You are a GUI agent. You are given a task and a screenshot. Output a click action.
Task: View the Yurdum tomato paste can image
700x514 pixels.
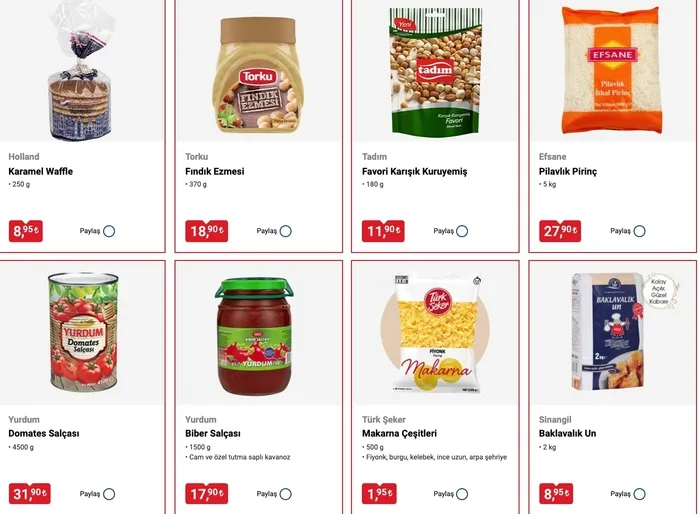tap(83, 332)
